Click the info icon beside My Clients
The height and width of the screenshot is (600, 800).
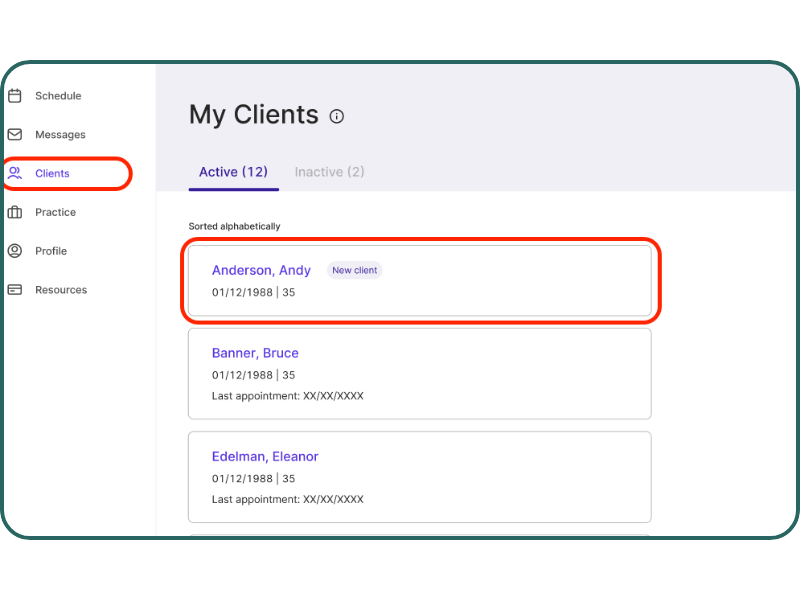337,116
